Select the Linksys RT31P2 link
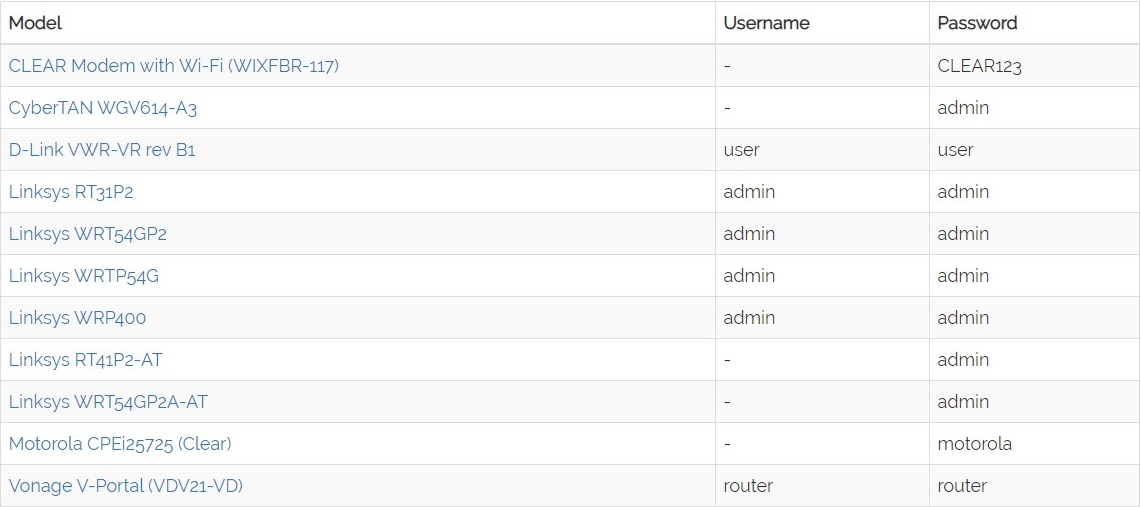Image resolution: width=1141 pixels, height=507 pixels. point(70,192)
